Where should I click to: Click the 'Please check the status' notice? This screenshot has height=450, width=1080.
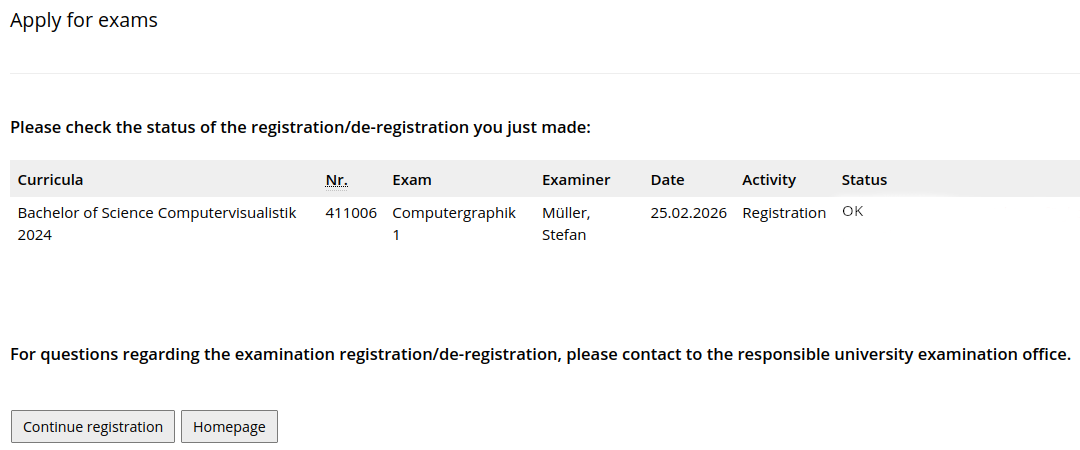tap(301, 128)
